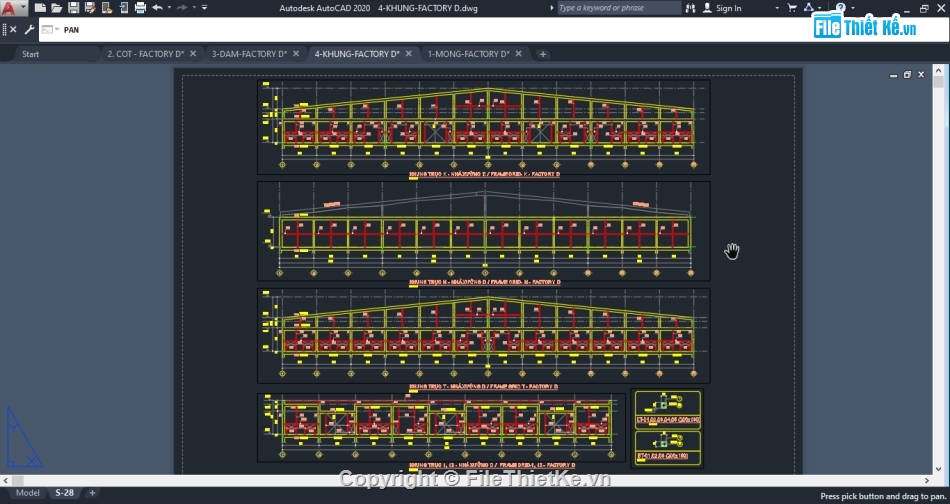950x504 pixels.
Task: Expand the connect triangle dropdown arrow
Action: [x=819, y=8]
